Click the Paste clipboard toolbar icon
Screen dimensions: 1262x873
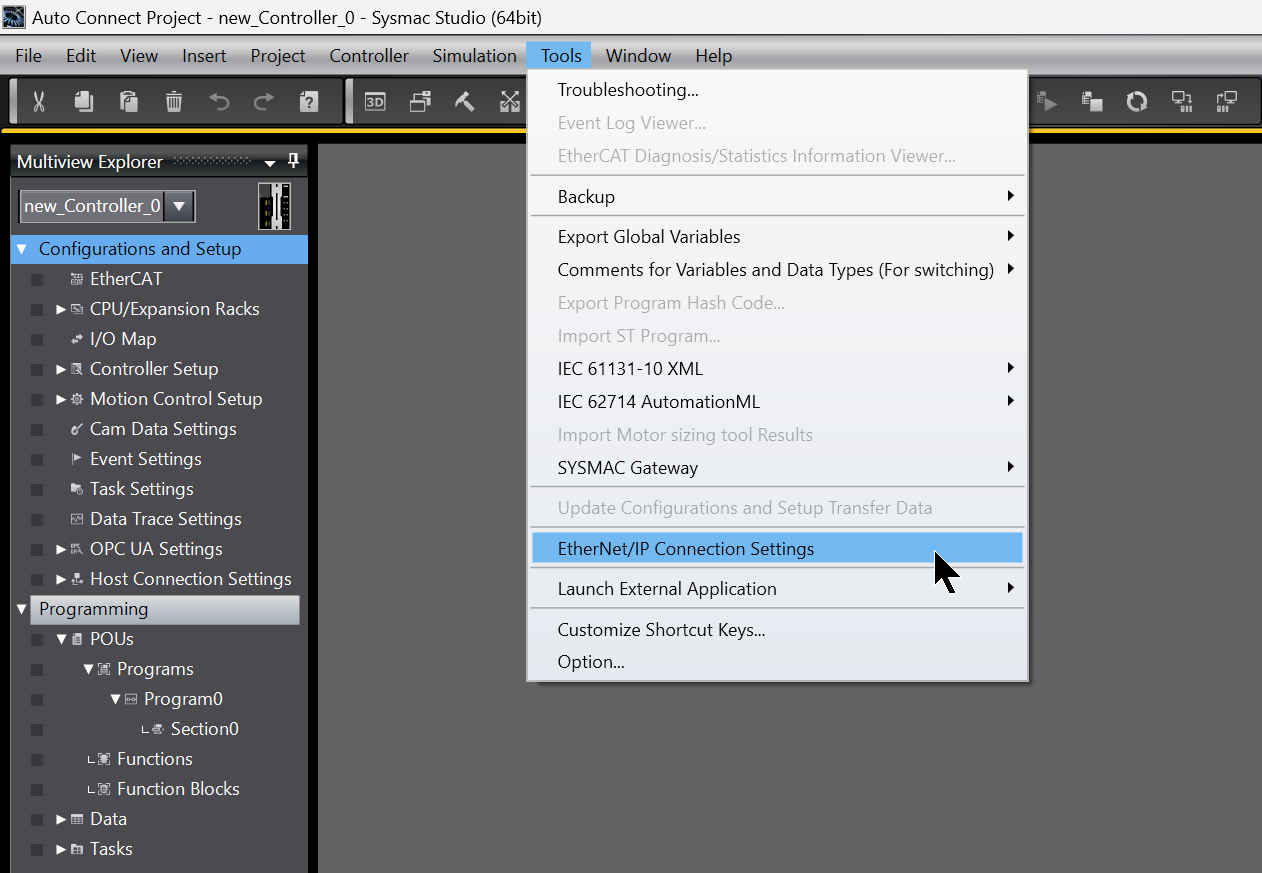point(129,101)
